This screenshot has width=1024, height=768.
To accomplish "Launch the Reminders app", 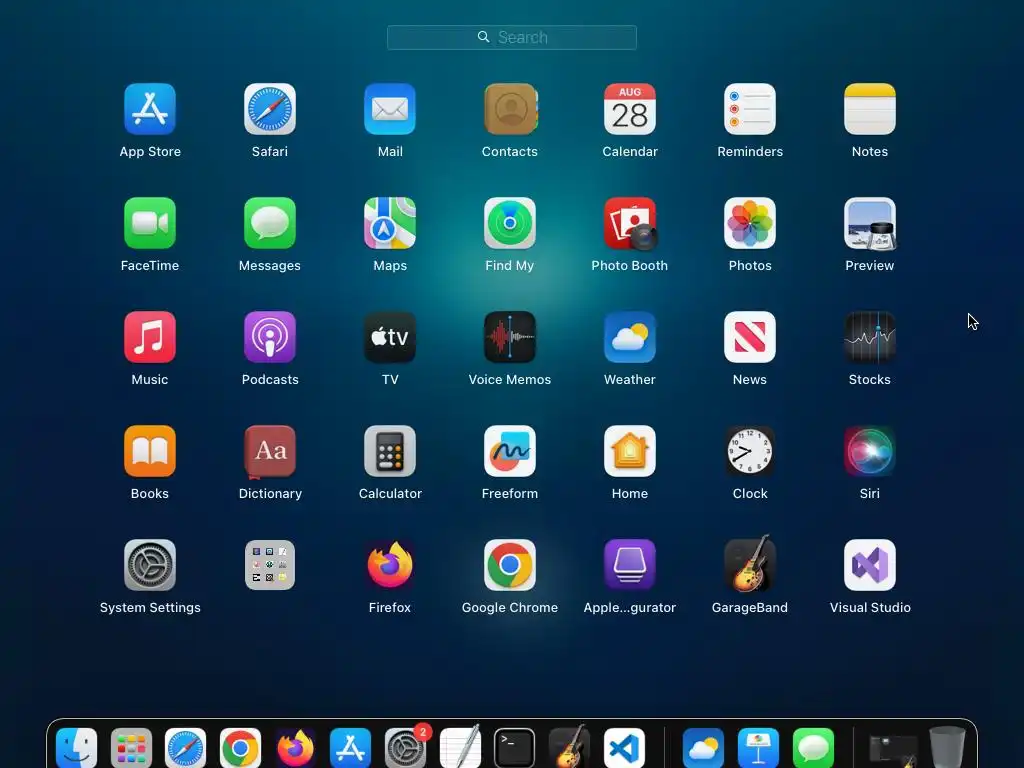I will (x=750, y=109).
